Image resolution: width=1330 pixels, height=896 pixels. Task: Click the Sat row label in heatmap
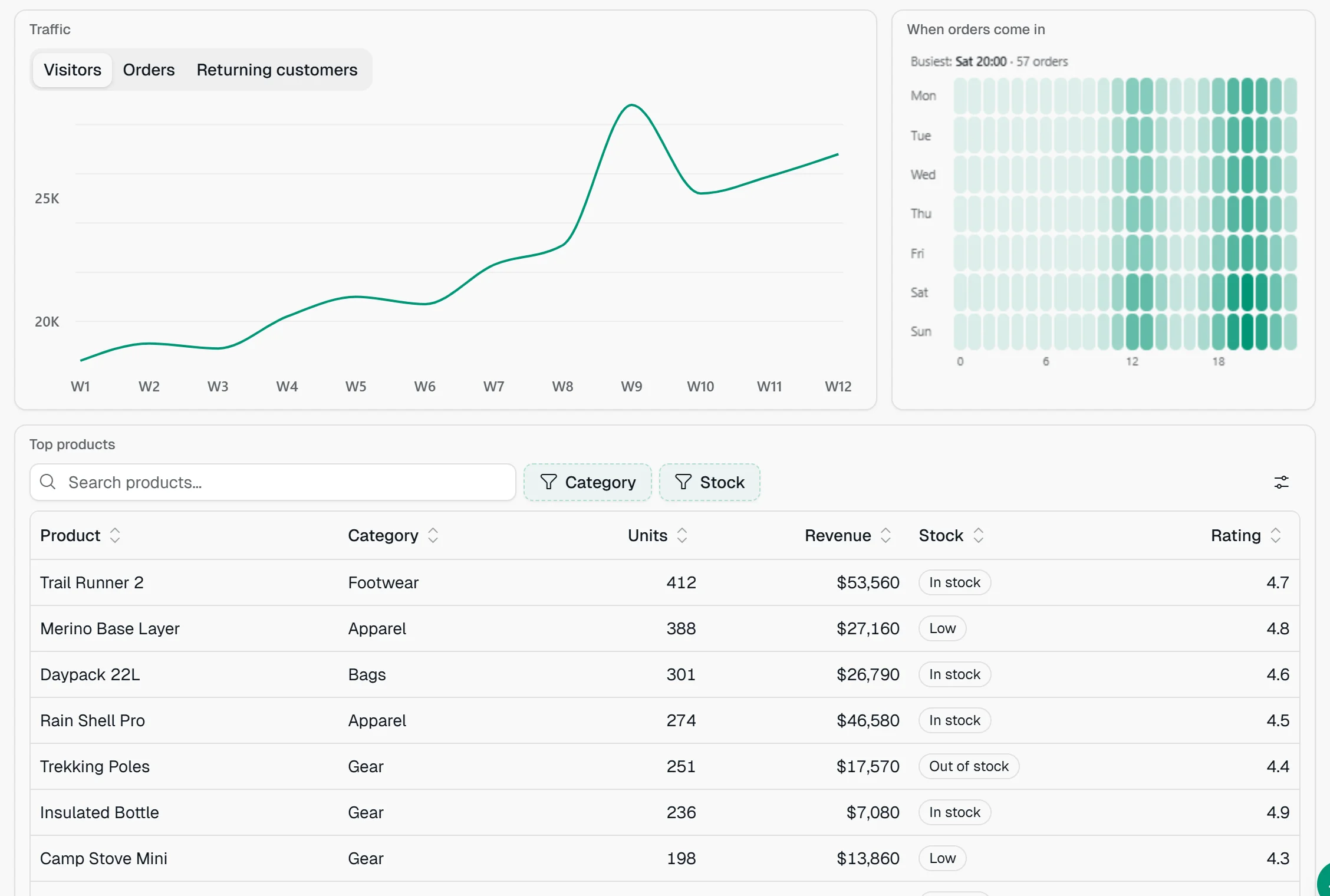(919, 292)
